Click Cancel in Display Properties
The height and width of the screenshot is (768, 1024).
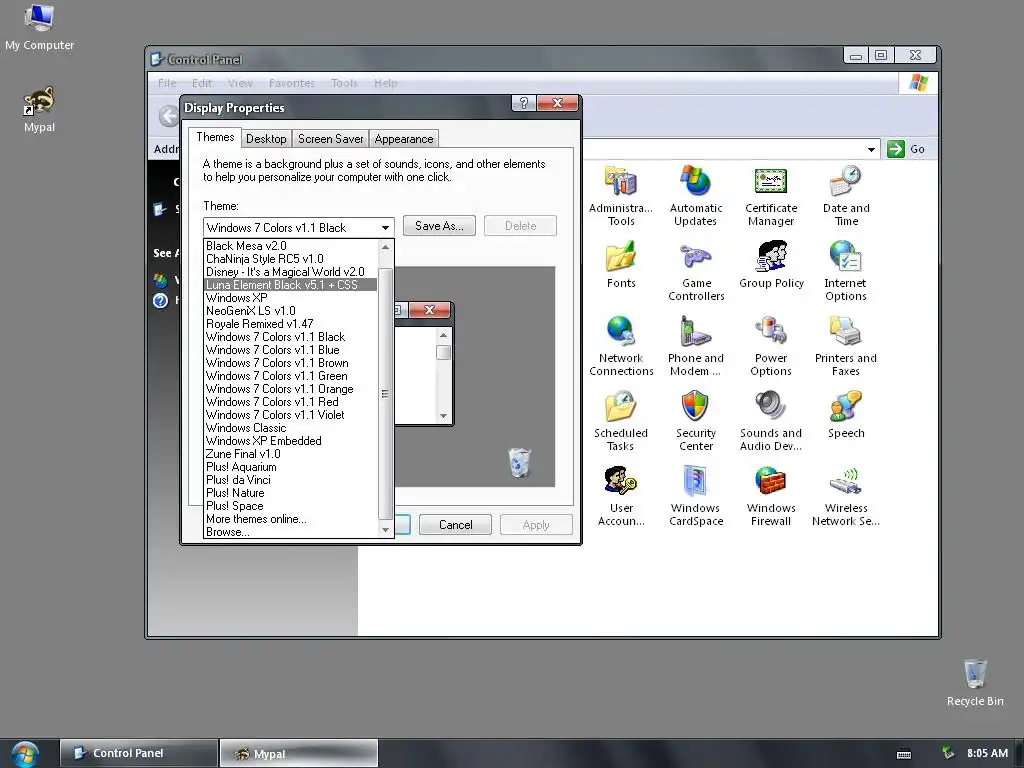(455, 525)
